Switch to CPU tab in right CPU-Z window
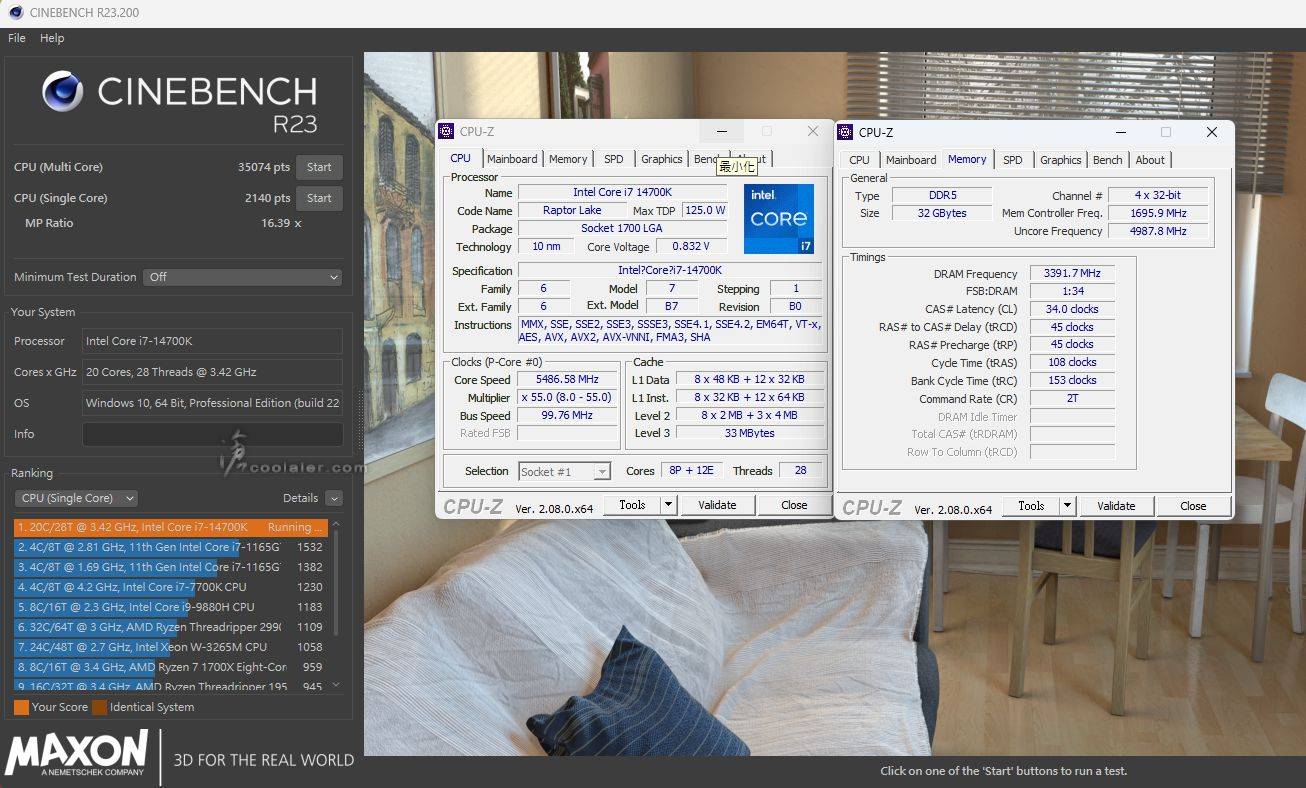Image resolution: width=1306 pixels, height=788 pixels. coord(859,160)
